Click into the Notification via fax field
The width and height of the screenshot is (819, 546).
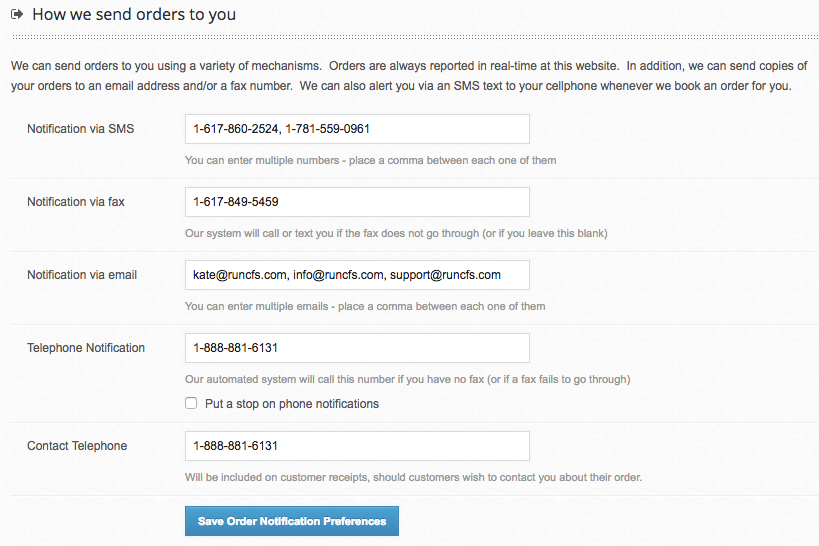tap(357, 202)
